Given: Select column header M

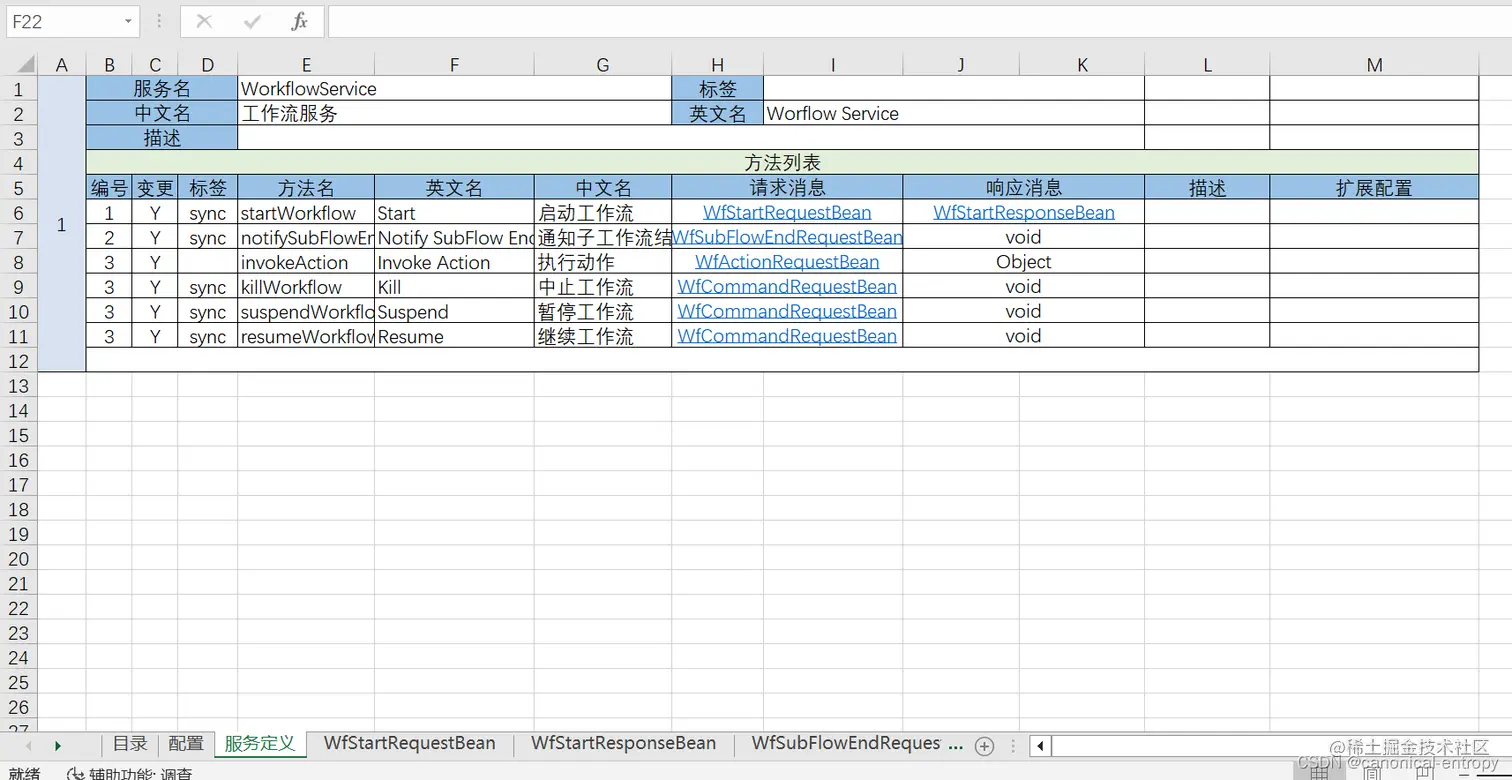Looking at the screenshot, I should pos(1374,66).
